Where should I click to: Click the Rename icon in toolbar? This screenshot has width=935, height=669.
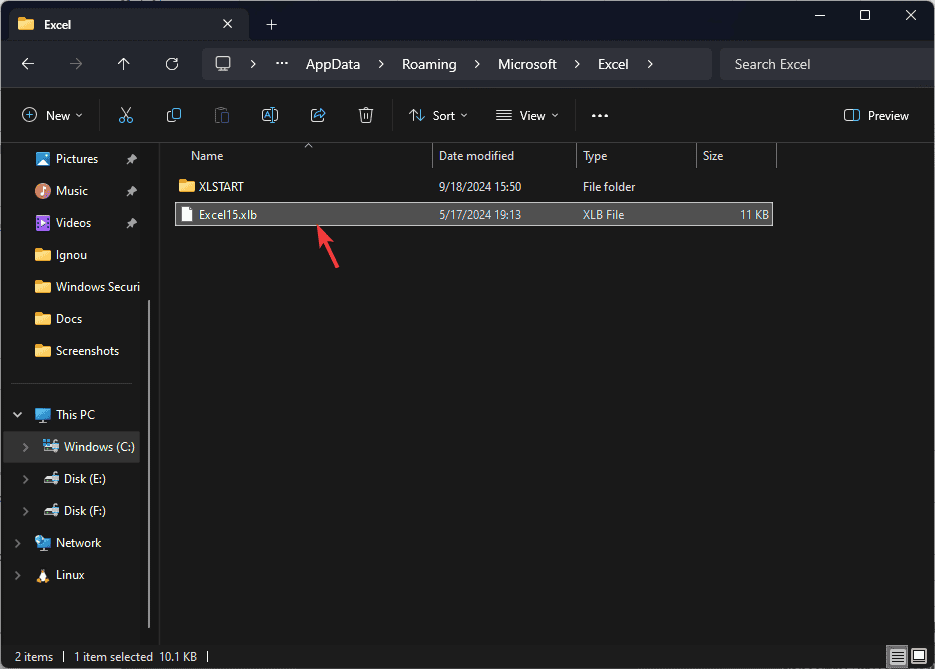pos(270,116)
